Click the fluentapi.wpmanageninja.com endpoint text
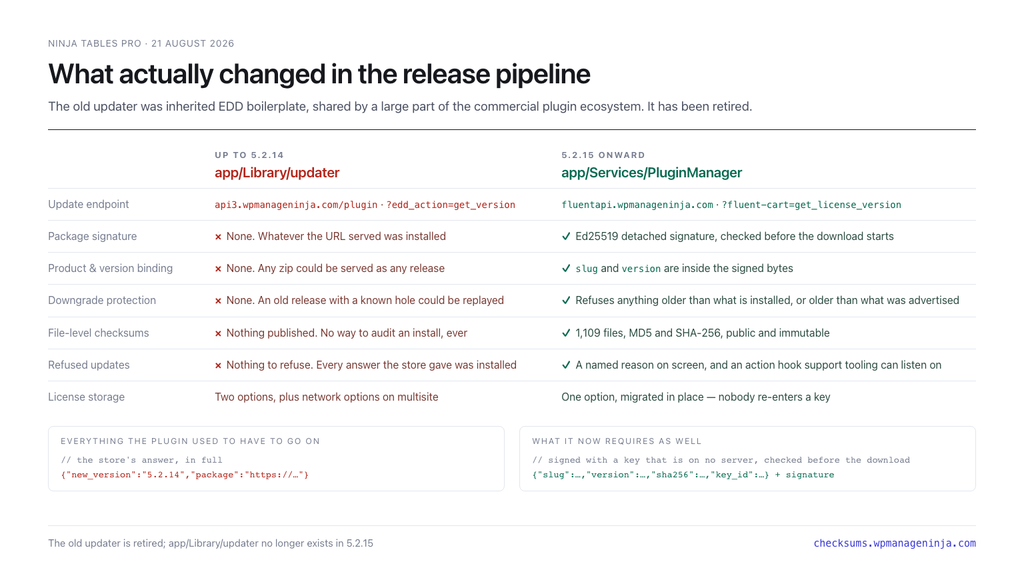This screenshot has width=1024, height=576. (637, 205)
